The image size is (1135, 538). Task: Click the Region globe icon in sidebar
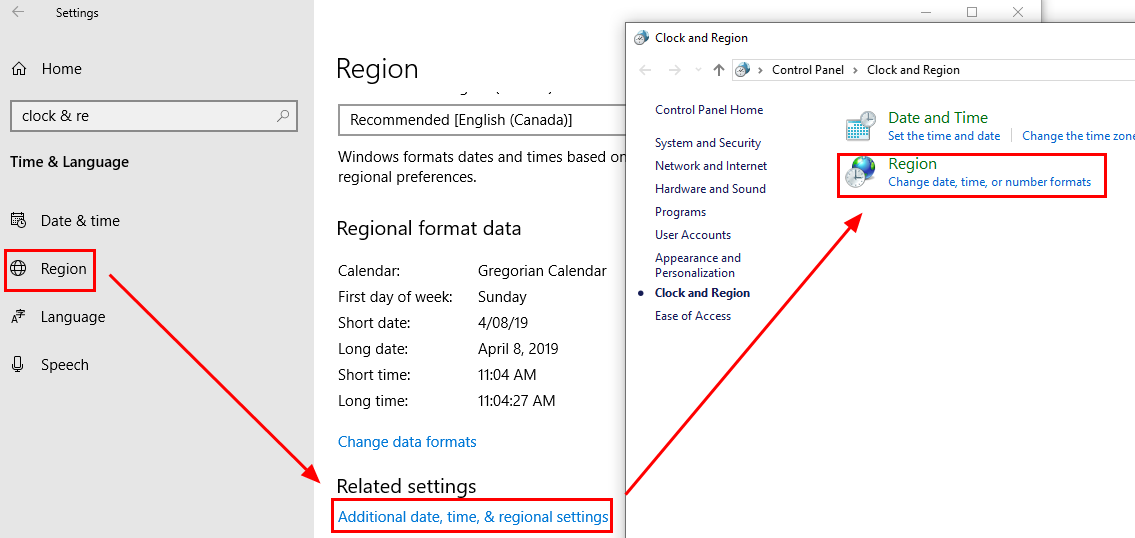tap(18, 269)
